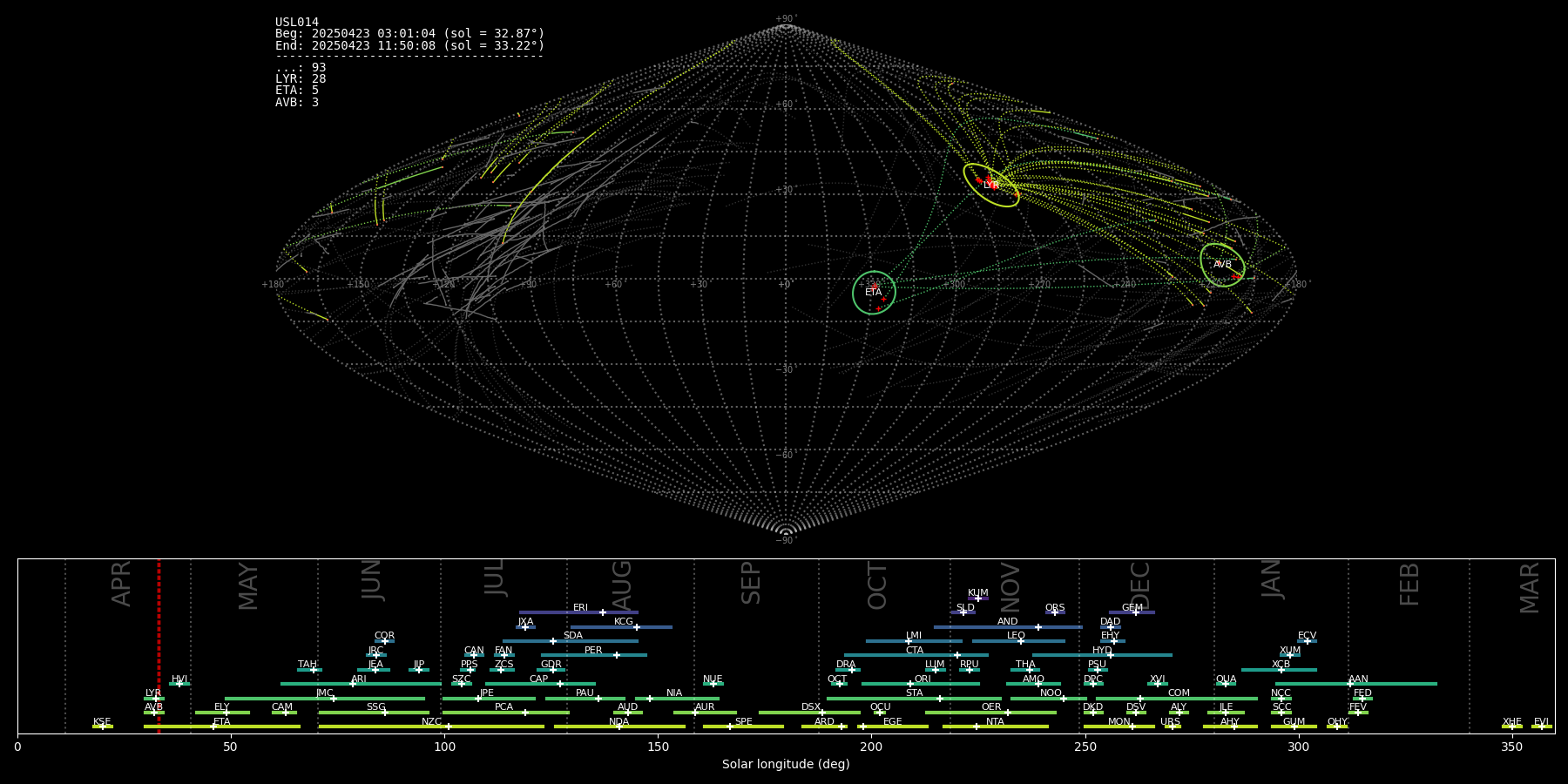The height and width of the screenshot is (784, 1568).
Task: Click the LYR shower bar in timeline
Action: click(154, 698)
